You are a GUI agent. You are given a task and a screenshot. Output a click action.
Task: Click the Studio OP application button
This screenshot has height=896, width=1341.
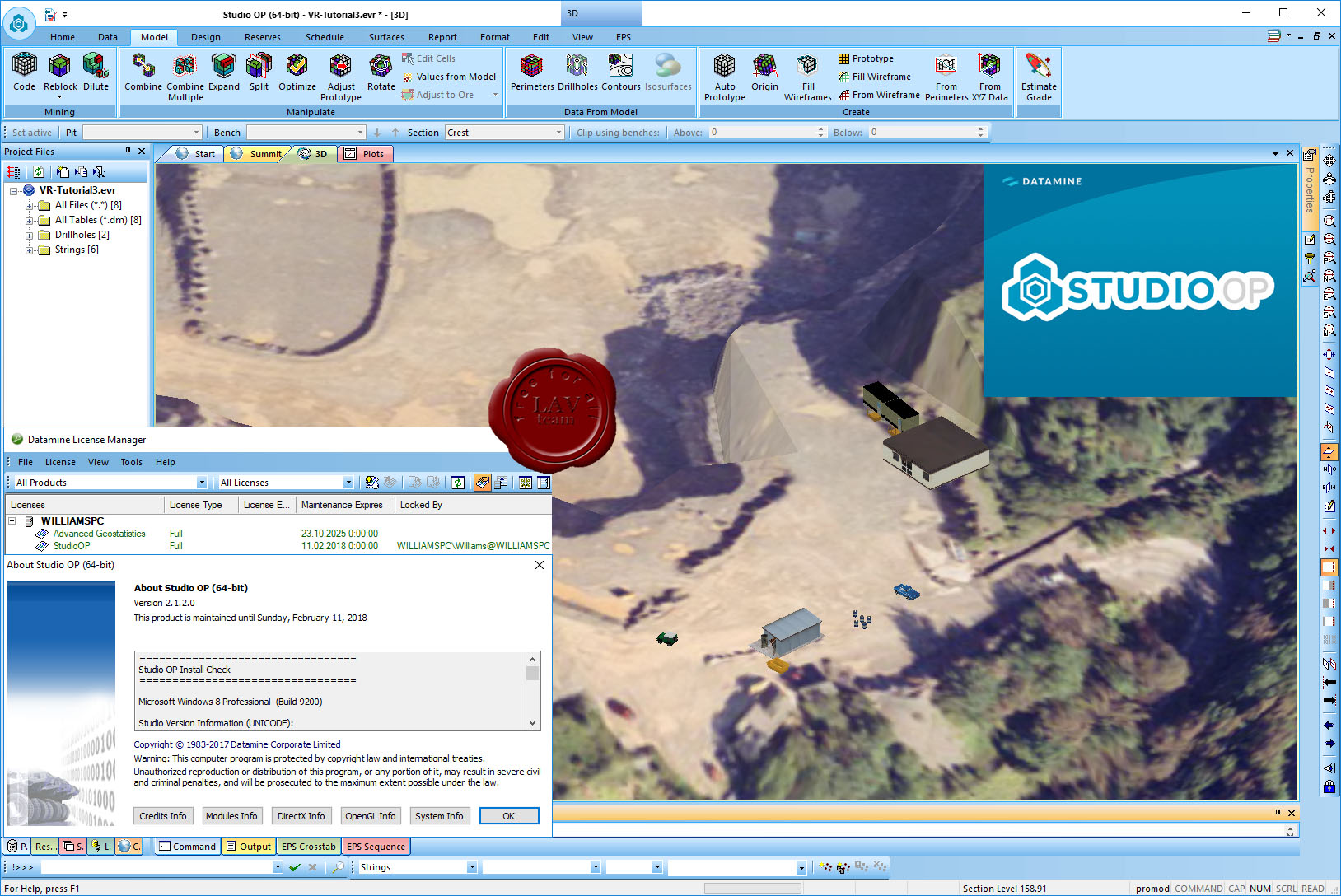click(x=18, y=24)
